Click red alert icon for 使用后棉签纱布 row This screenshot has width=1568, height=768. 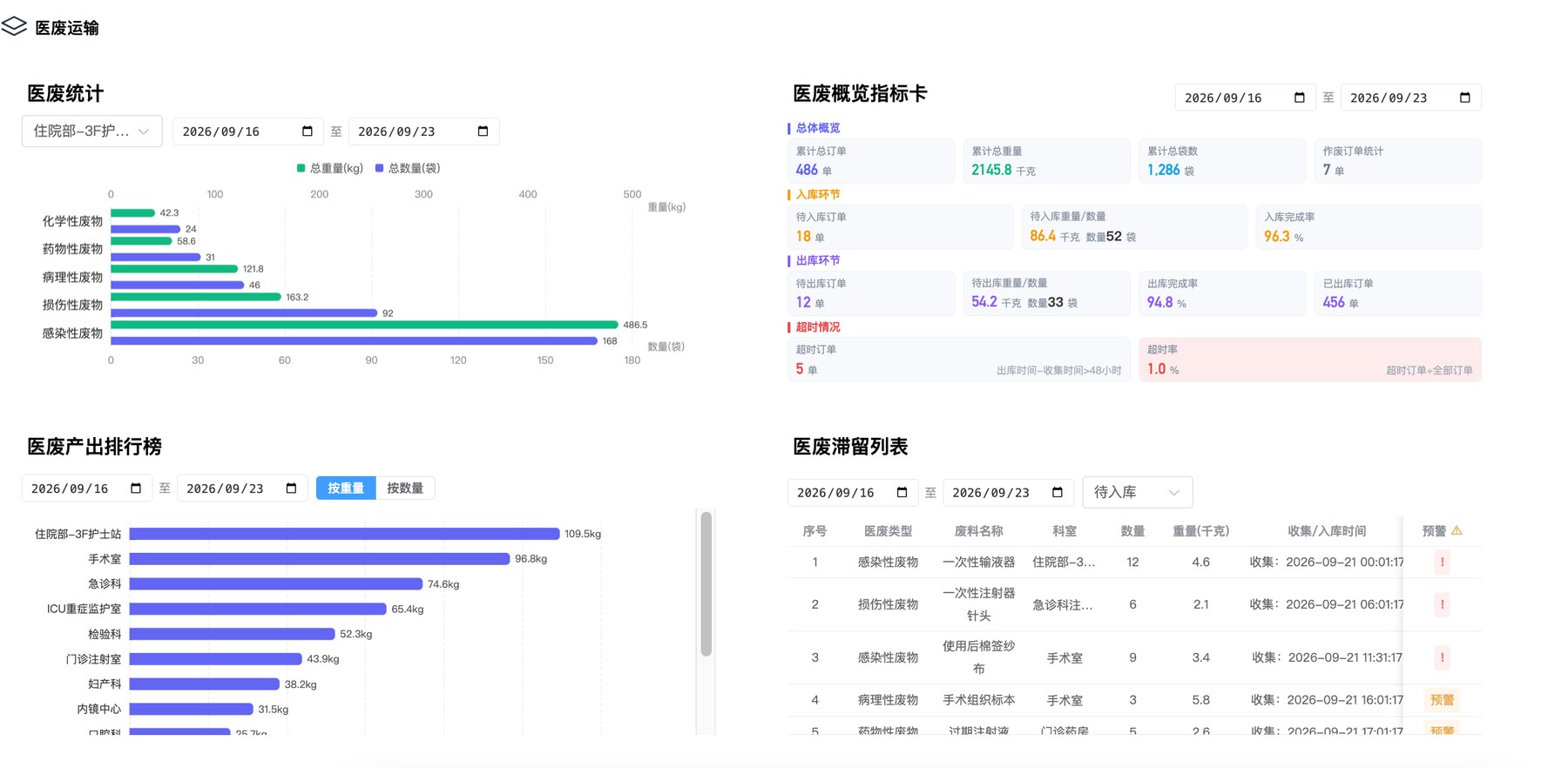click(x=1443, y=657)
